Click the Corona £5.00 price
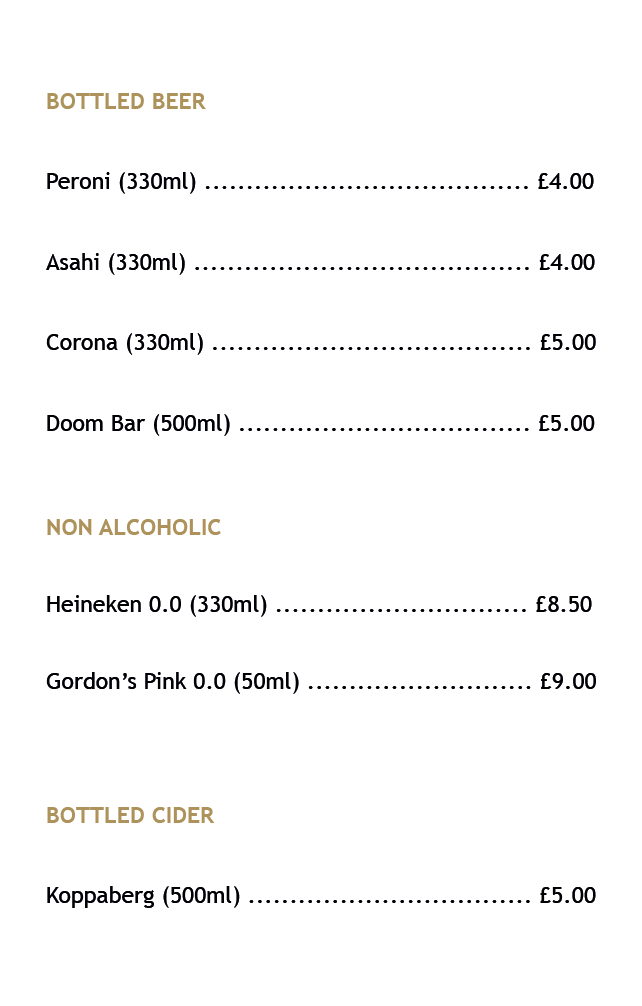The width and height of the screenshot is (642, 1006). pyautogui.click(x=568, y=343)
